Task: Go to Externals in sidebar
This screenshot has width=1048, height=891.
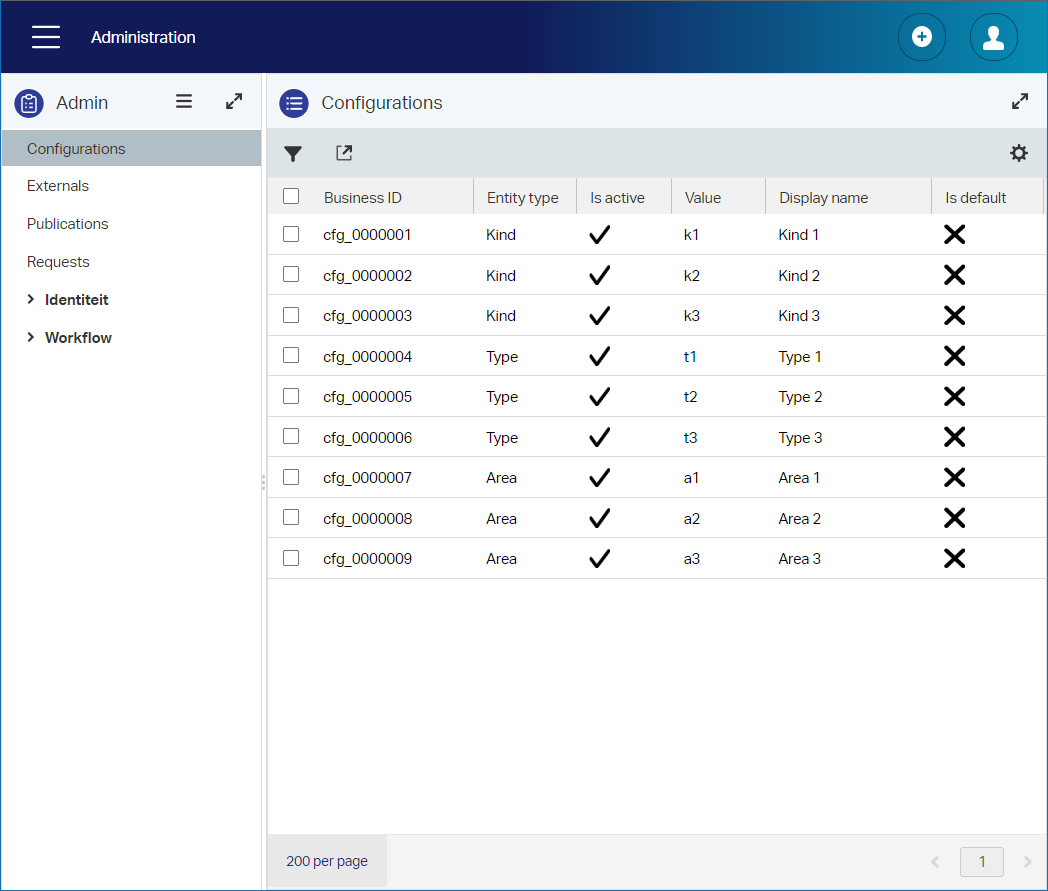Action: coord(58,186)
